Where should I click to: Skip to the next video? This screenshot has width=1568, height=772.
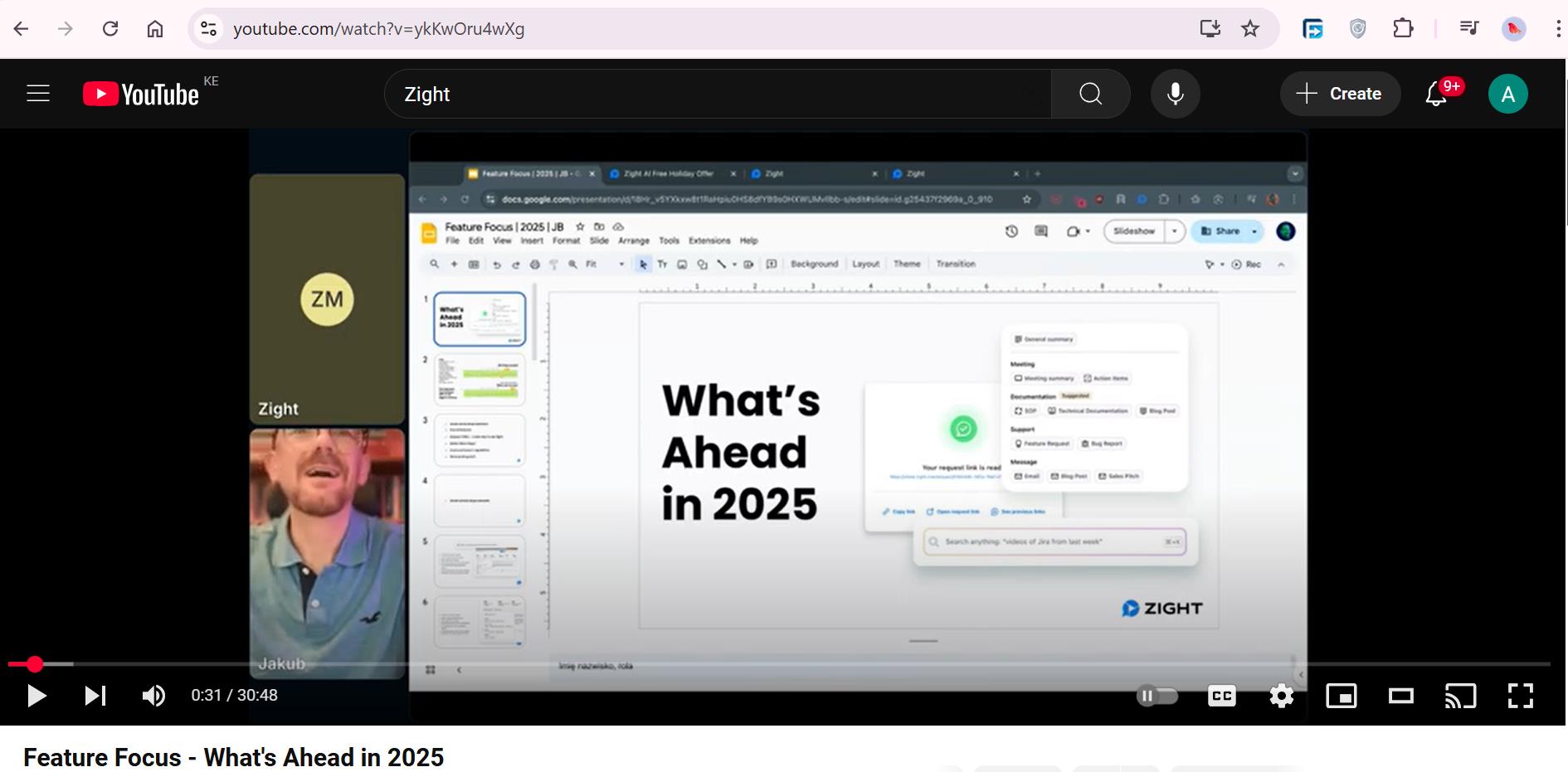(95, 696)
